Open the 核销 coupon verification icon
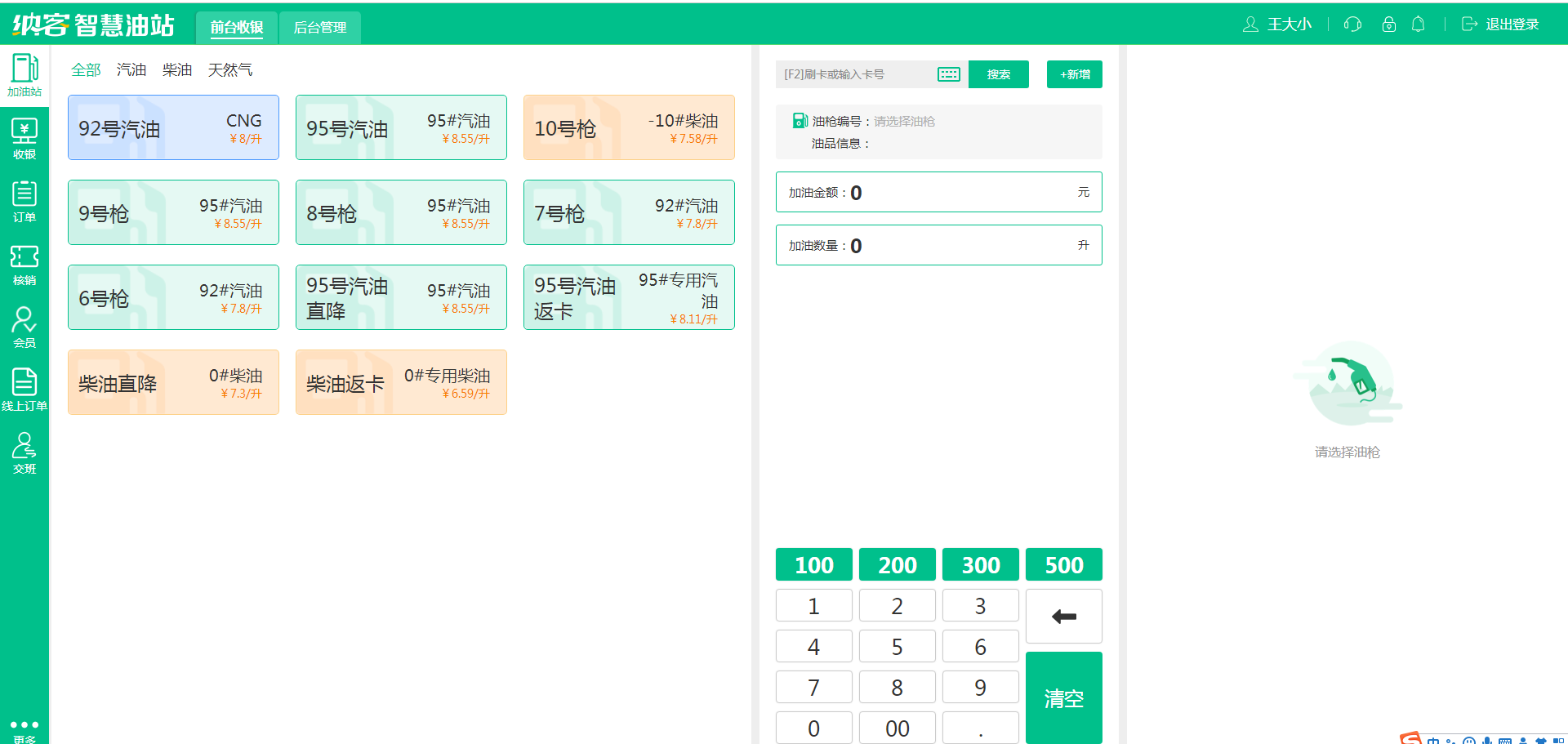 (x=24, y=264)
